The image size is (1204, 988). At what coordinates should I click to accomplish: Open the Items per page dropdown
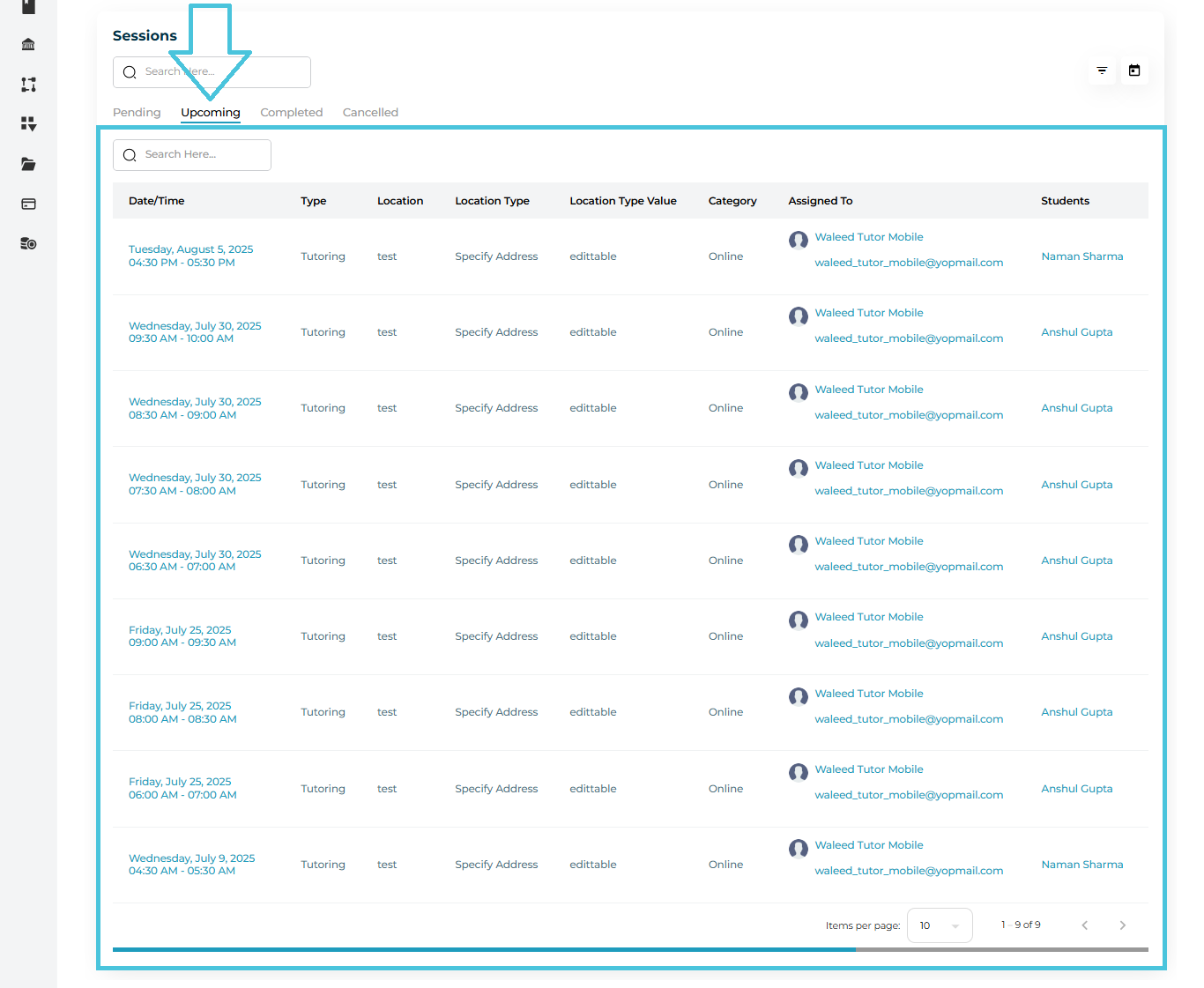(939, 925)
